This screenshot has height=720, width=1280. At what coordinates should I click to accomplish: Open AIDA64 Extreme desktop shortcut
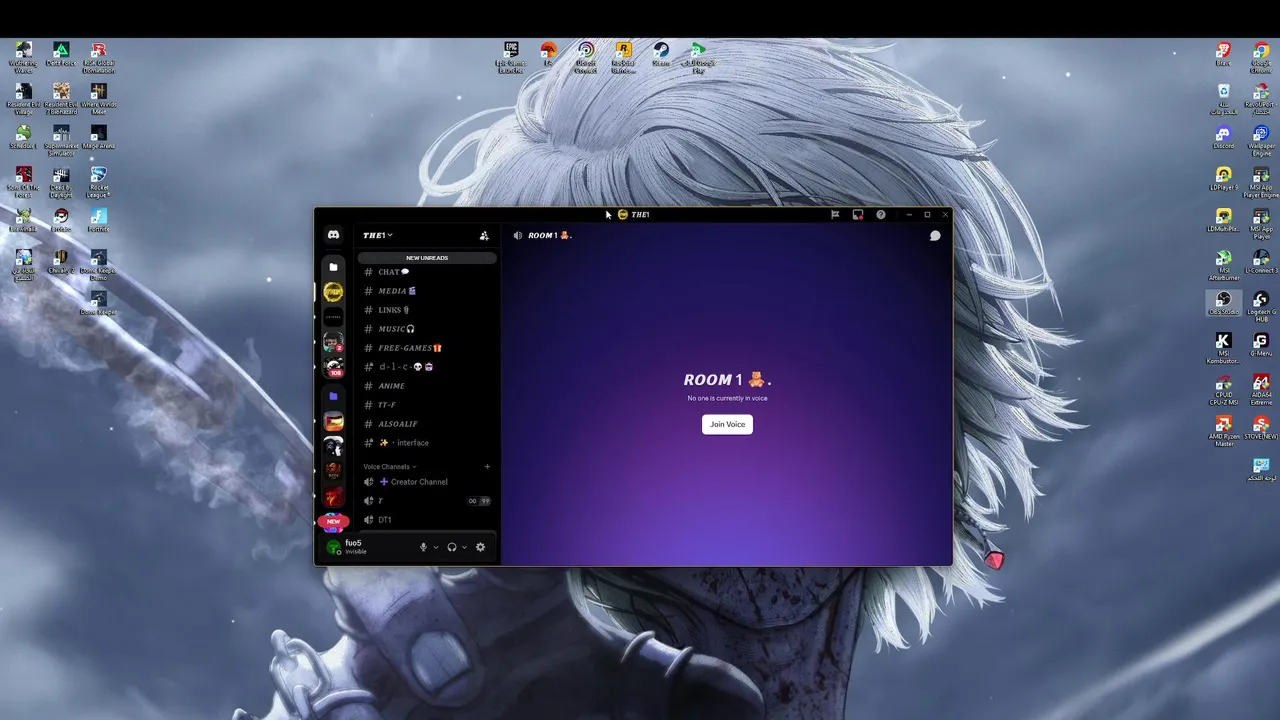(1261, 390)
